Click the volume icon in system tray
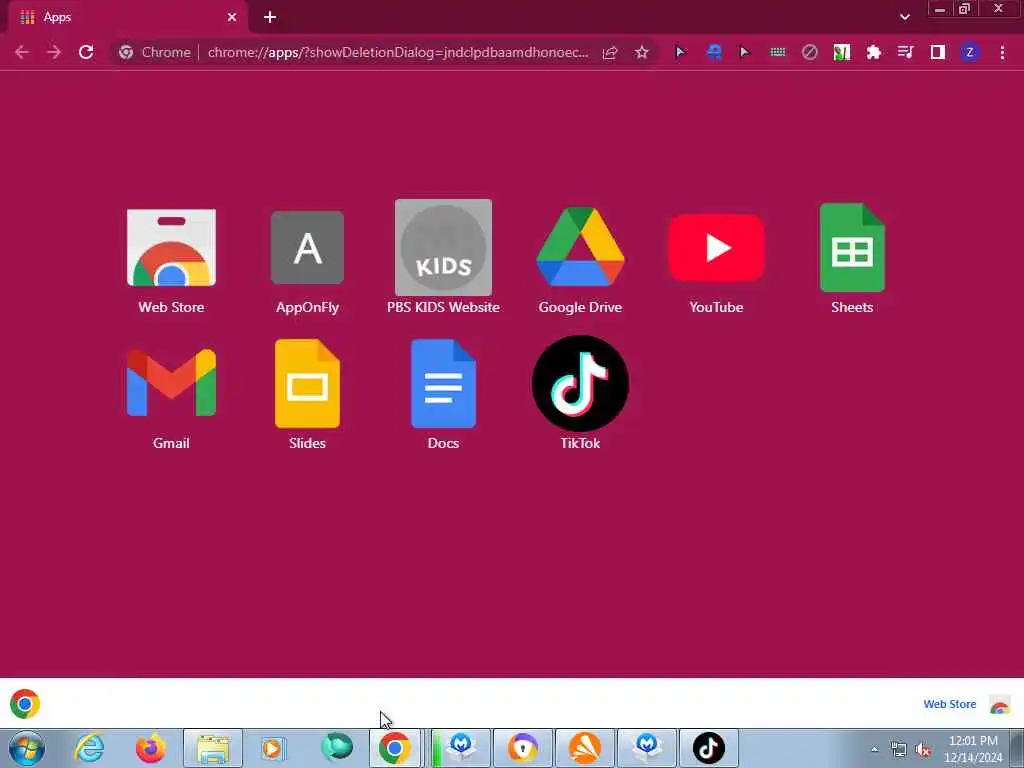Viewport: 1024px width, 768px height. tap(922, 749)
